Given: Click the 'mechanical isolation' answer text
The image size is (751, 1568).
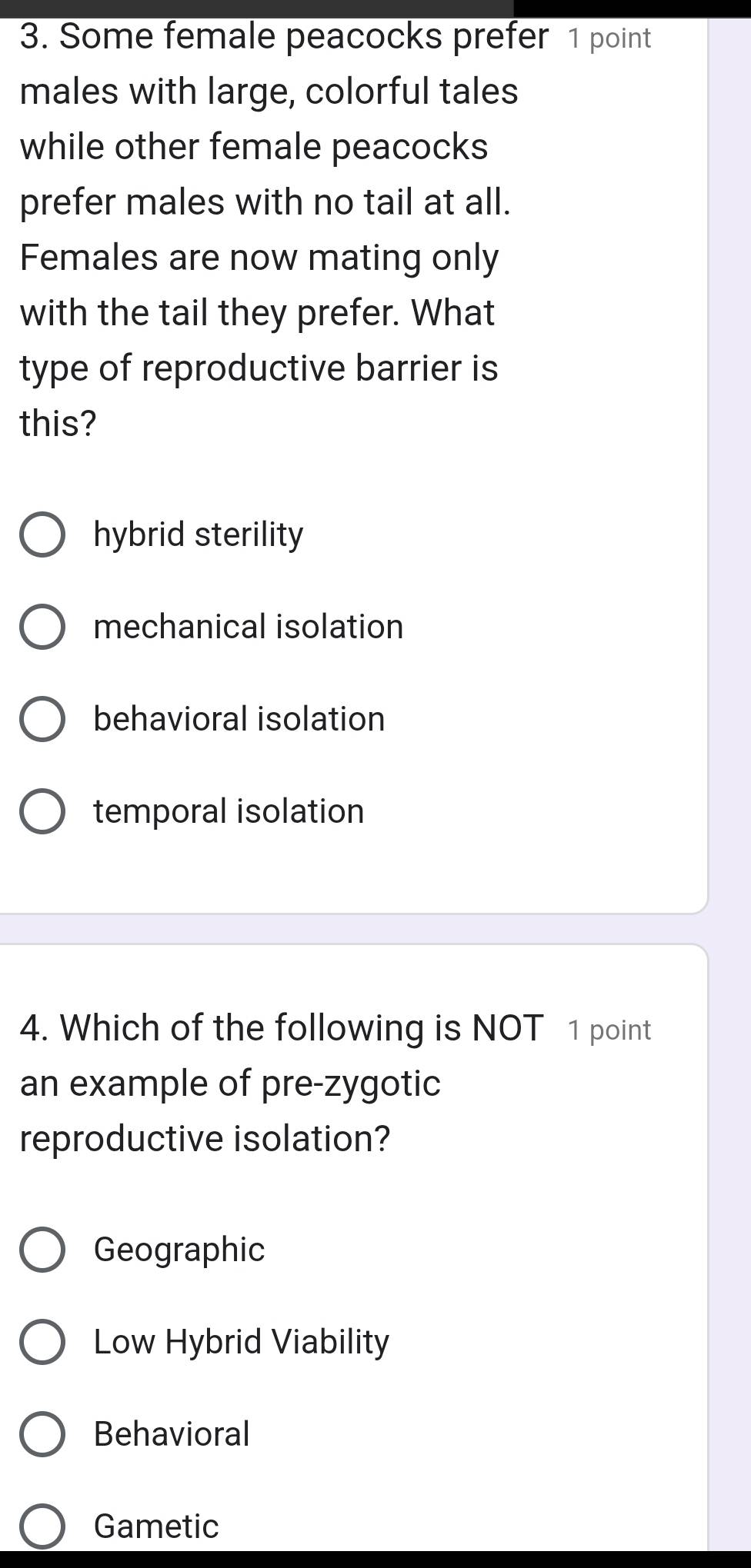Looking at the screenshot, I should (x=249, y=627).
